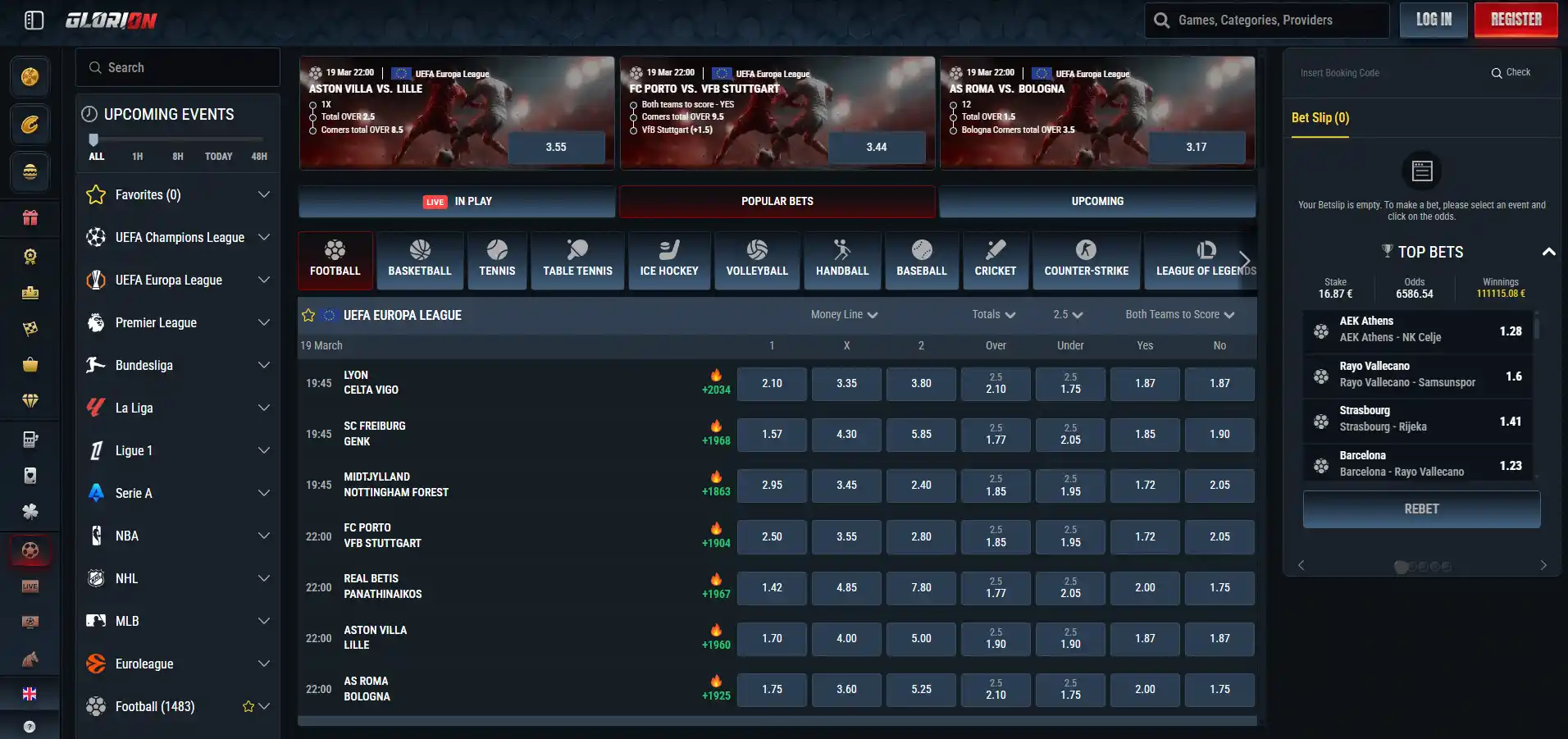Select the Table Tennis sport icon
This screenshot has width=1568, height=739.
click(577, 260)
